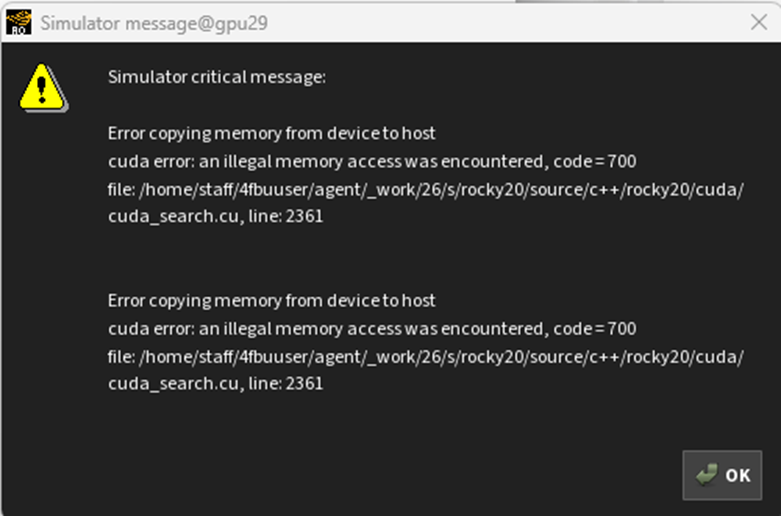
Task: Click "code = 700" in the second error message
Action: [x=595, y=329]
